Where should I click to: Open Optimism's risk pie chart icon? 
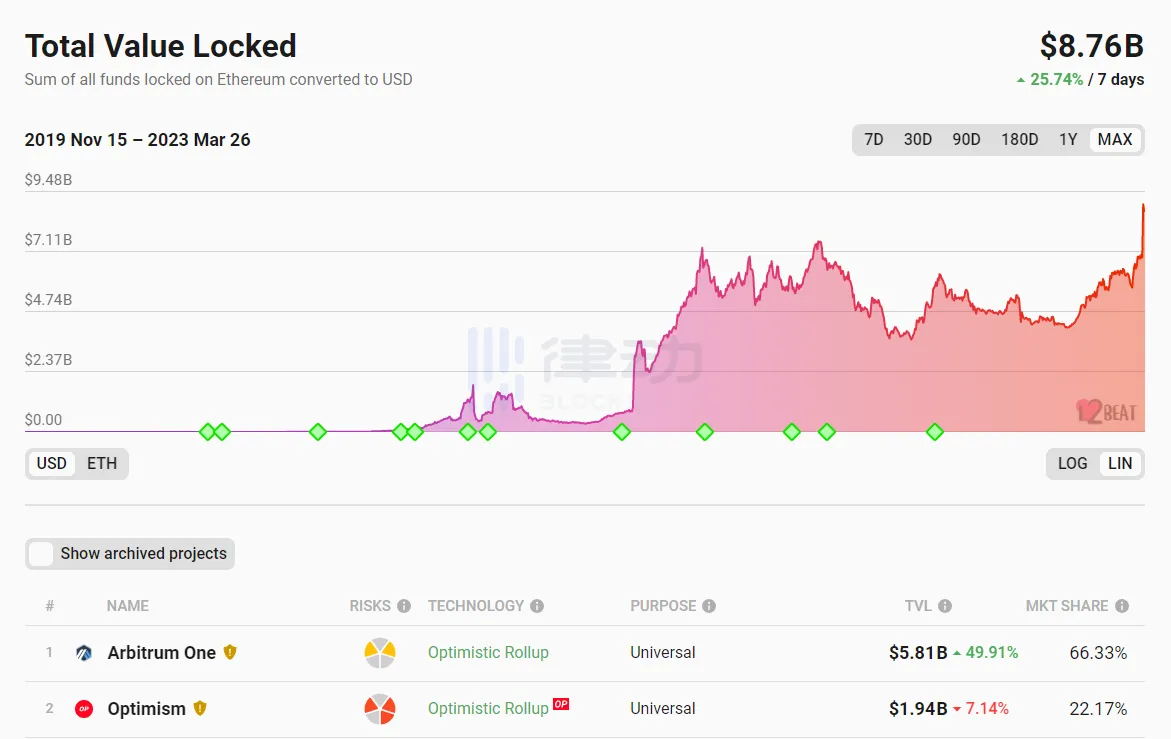click(380, 709)
